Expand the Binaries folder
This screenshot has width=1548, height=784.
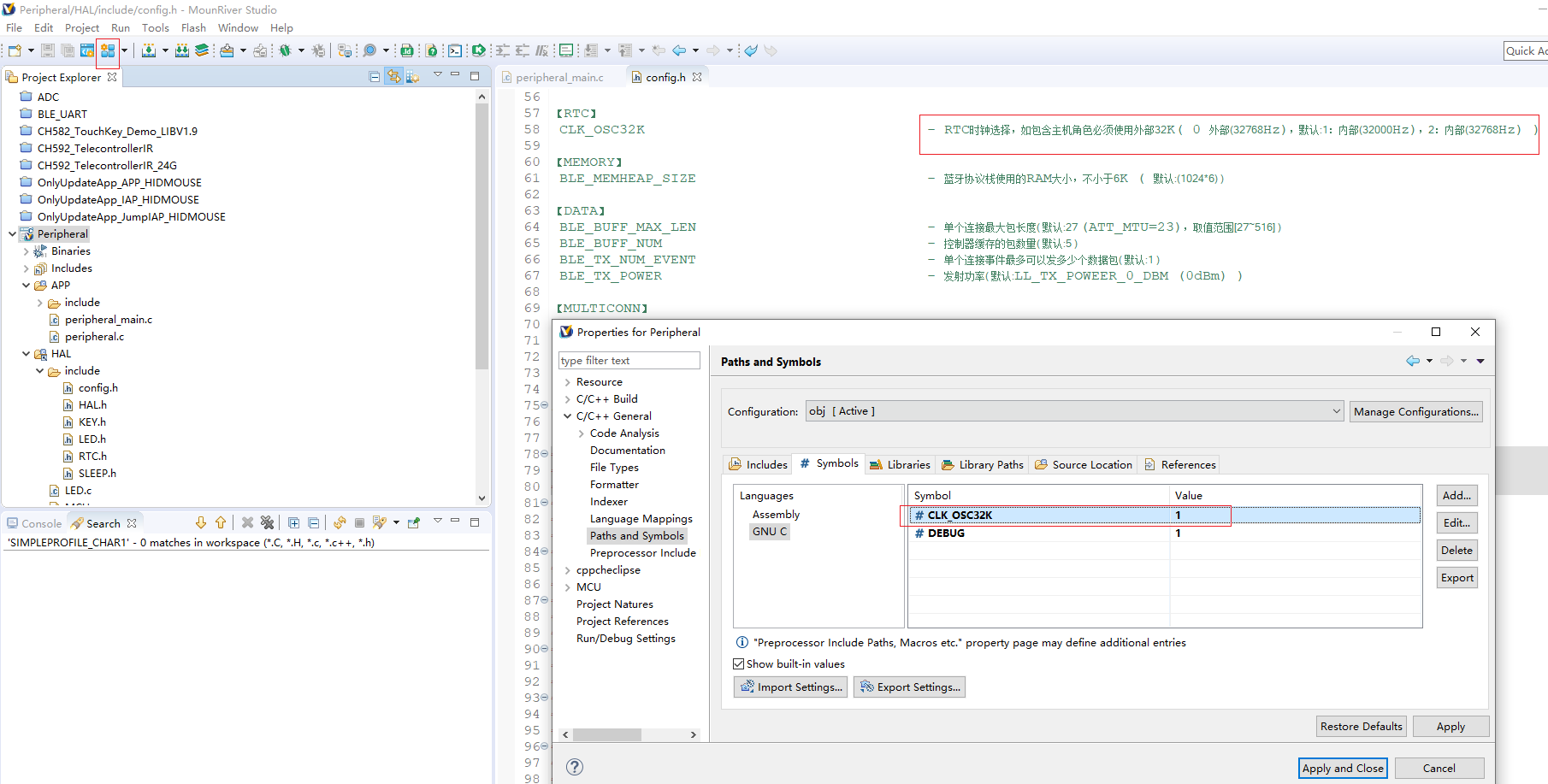pyautogui.click(x=26, y=251)
